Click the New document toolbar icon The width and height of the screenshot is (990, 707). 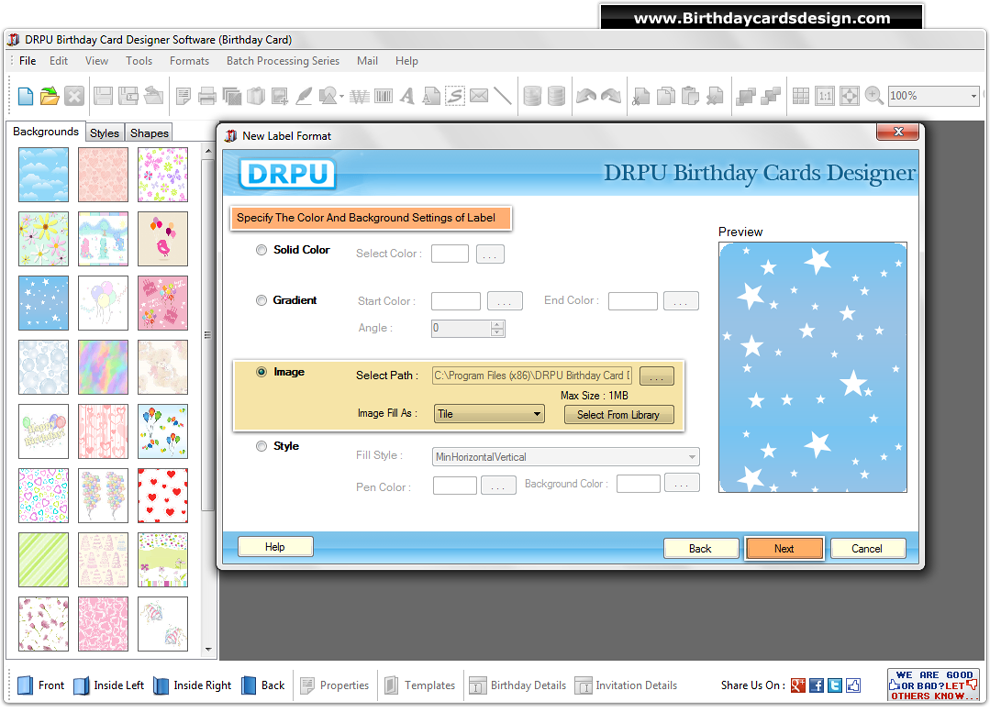pos(25,96)
